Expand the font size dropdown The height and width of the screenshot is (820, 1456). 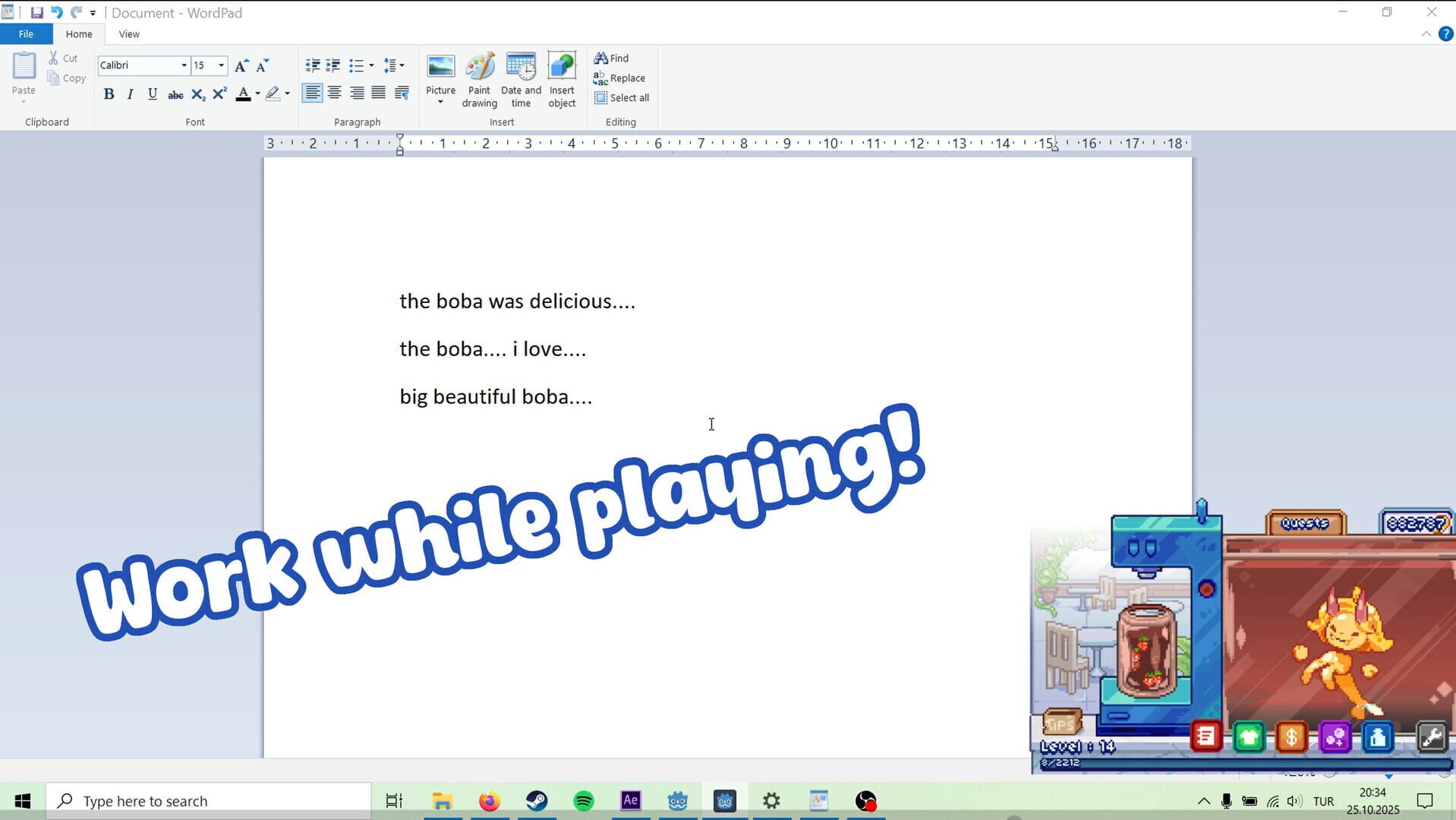pos(220,65)
